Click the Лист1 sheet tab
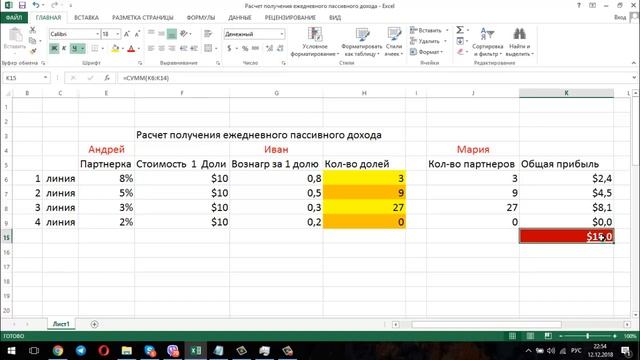640x360 pixels. (61, 324)
